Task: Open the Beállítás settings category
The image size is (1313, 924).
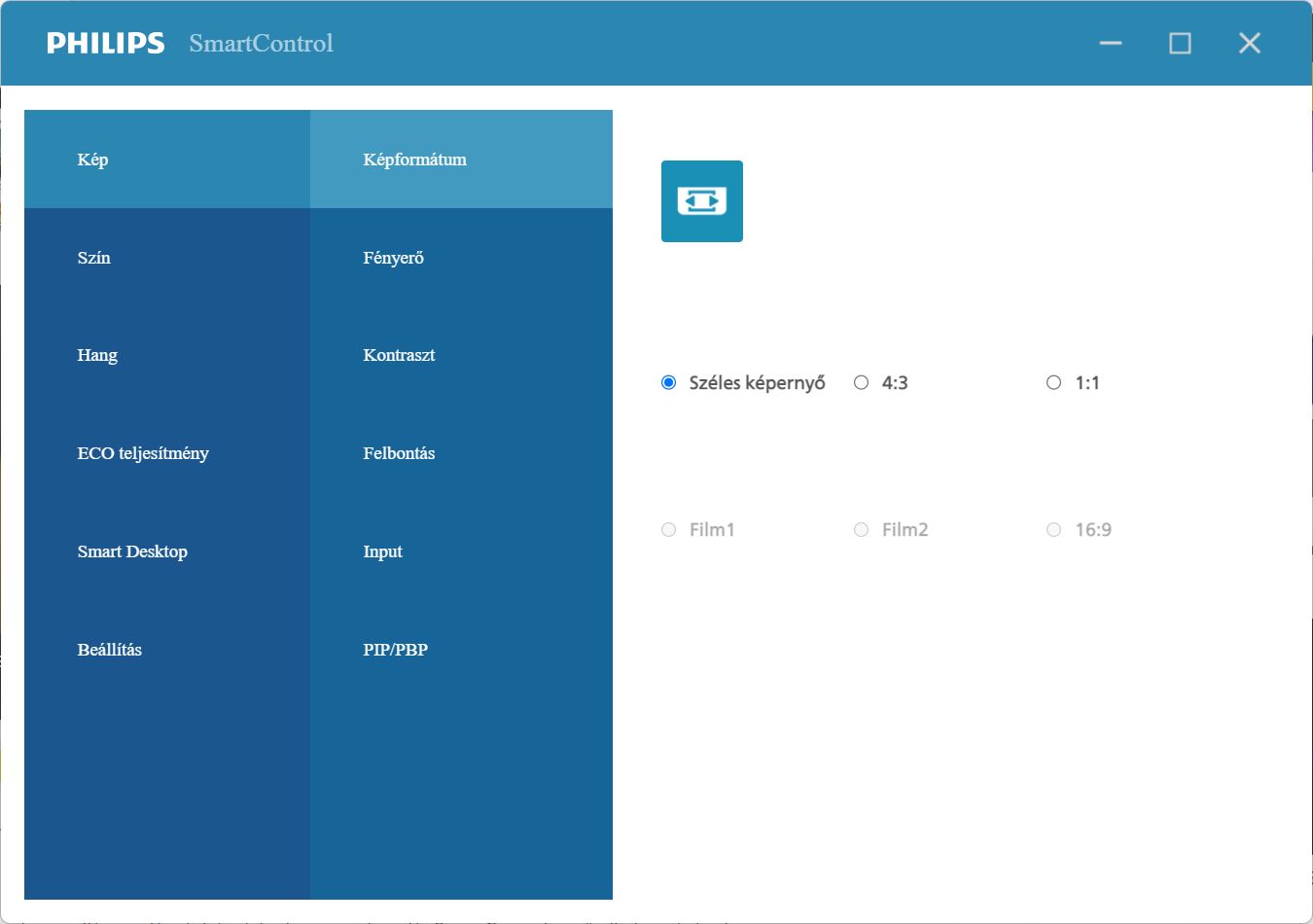Action: click(x=167, y=650)
